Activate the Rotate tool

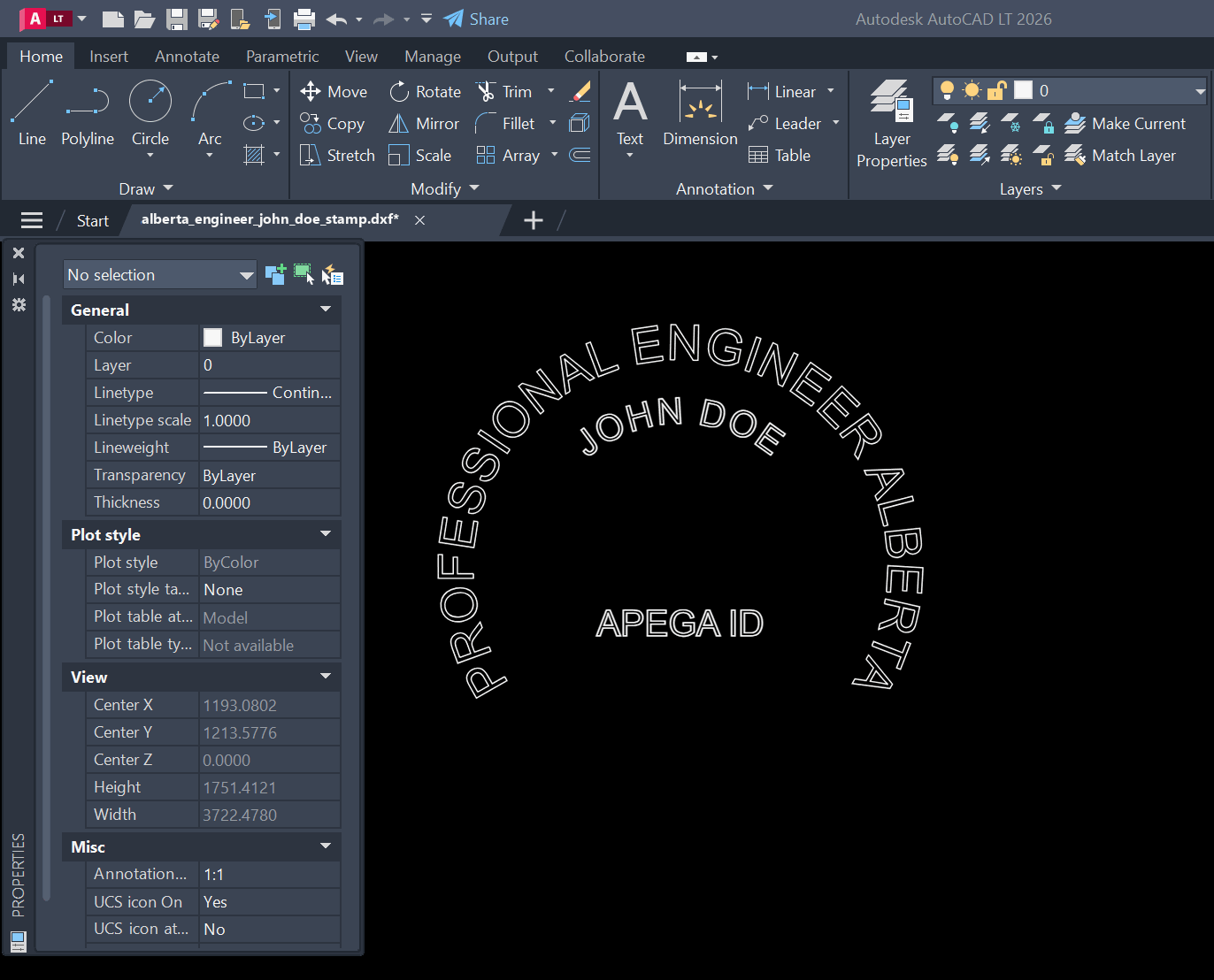point(426,92)
